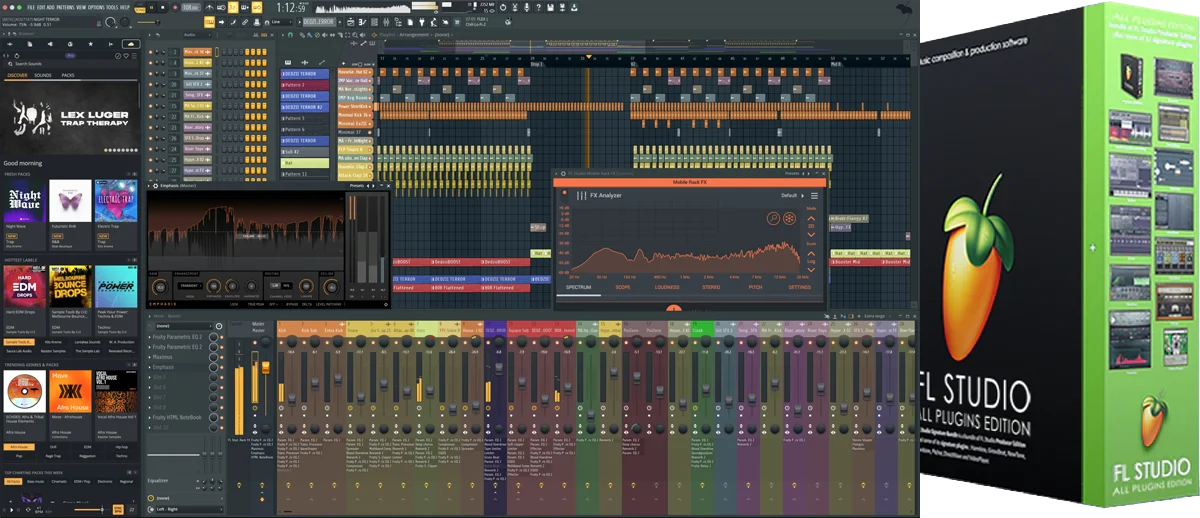This screenshot has height=518, width=1200.
Task: Mute the channel routed to mixer track 15
Action: click(150, 106)
